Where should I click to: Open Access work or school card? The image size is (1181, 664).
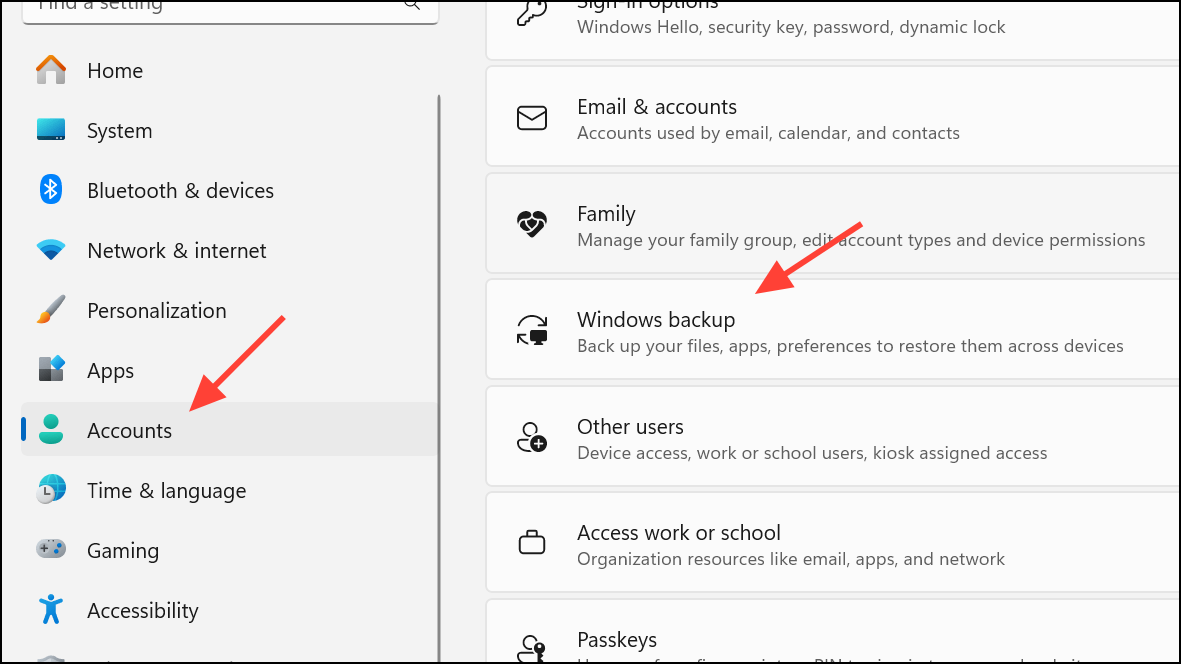click(833, 543)
